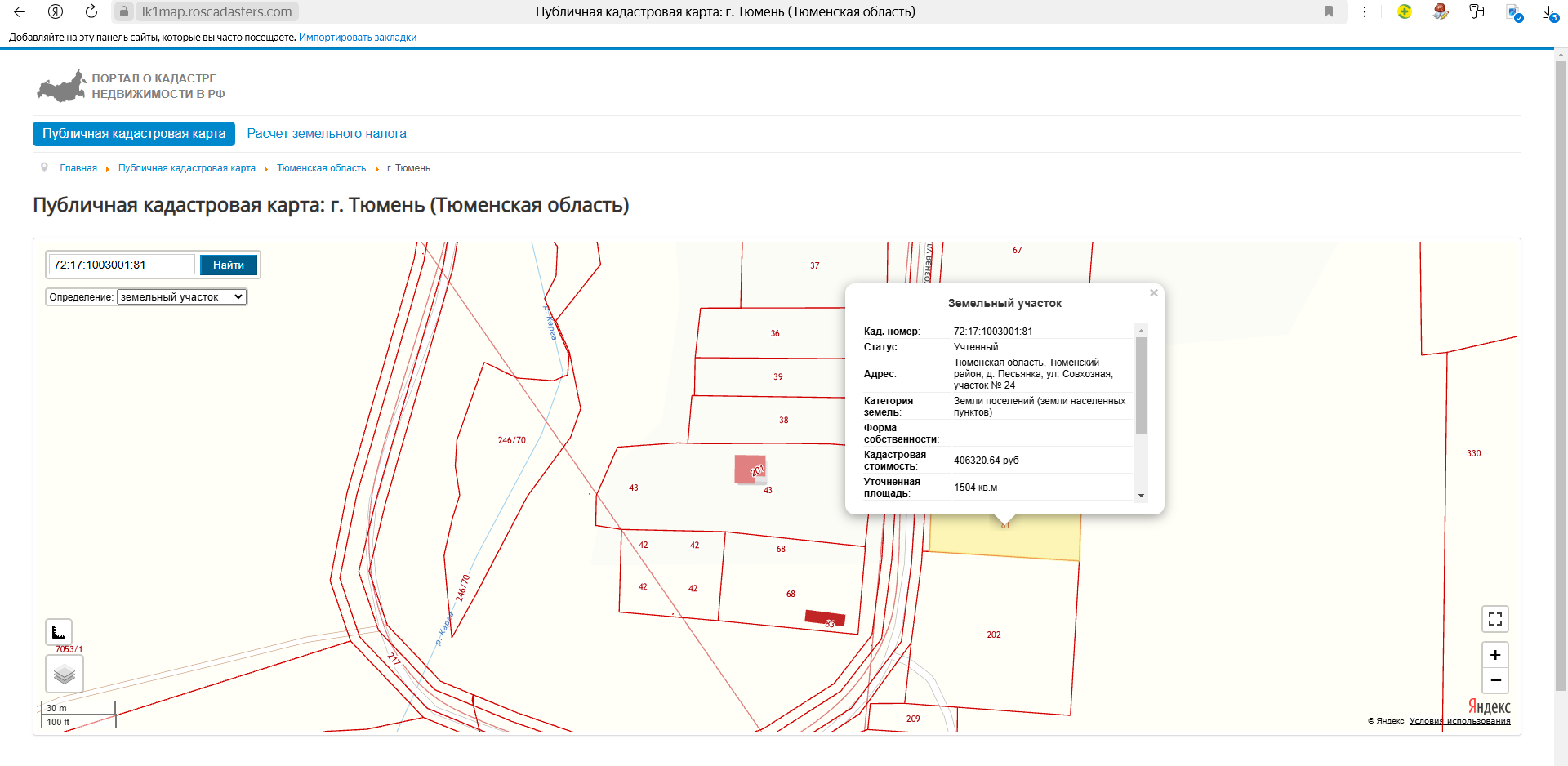The height and width of the screenshot is (766, 1568).
Task: Focus the cadastral number search field
Action: pyautogui.click(x=122, y=265)
